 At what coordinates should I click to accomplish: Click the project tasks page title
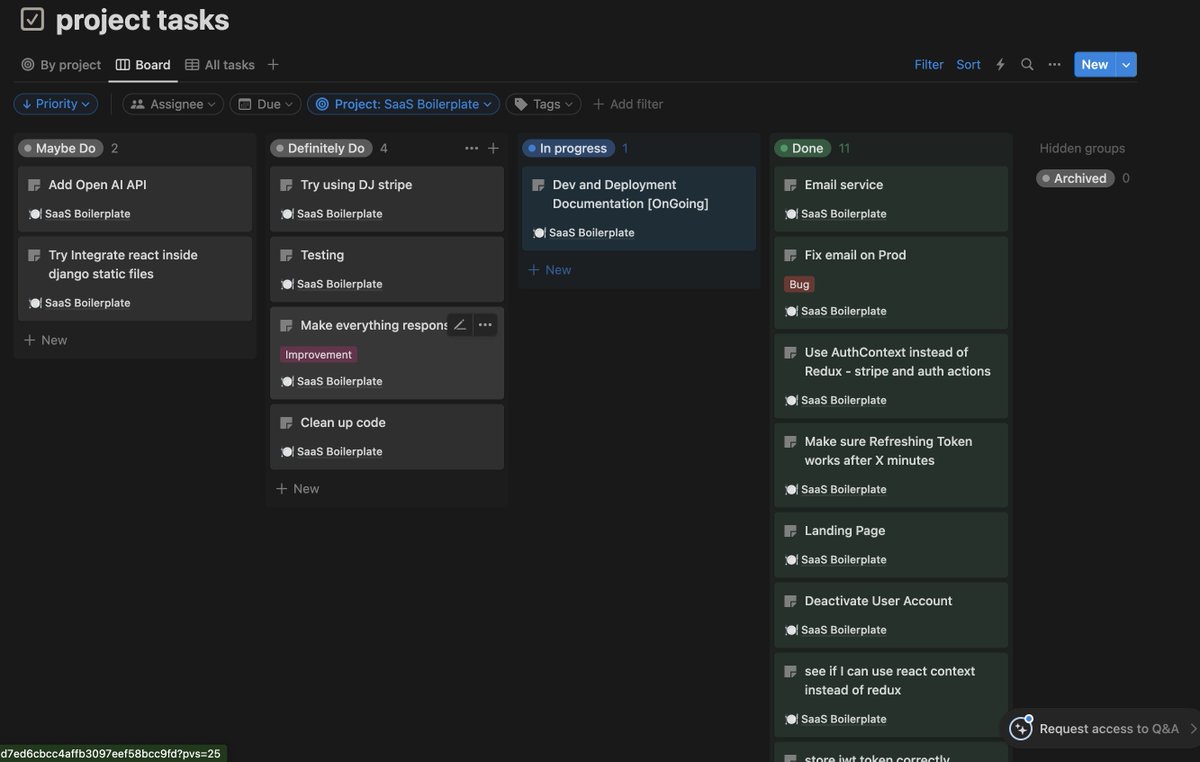(142, 19)
